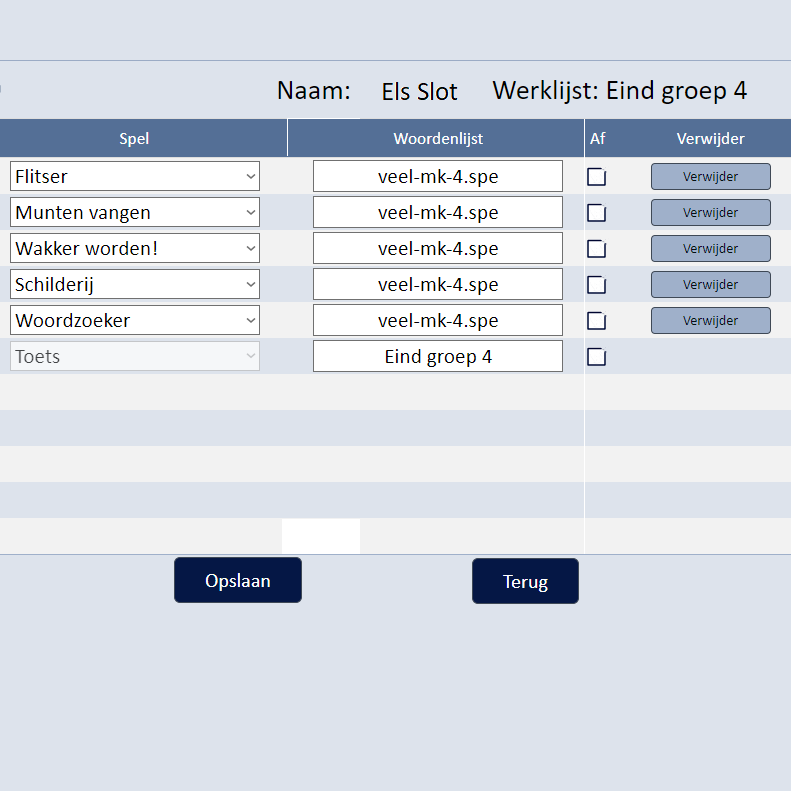
Task: Check the Af box for Munten vangen
Action: [x=596, y=213]
